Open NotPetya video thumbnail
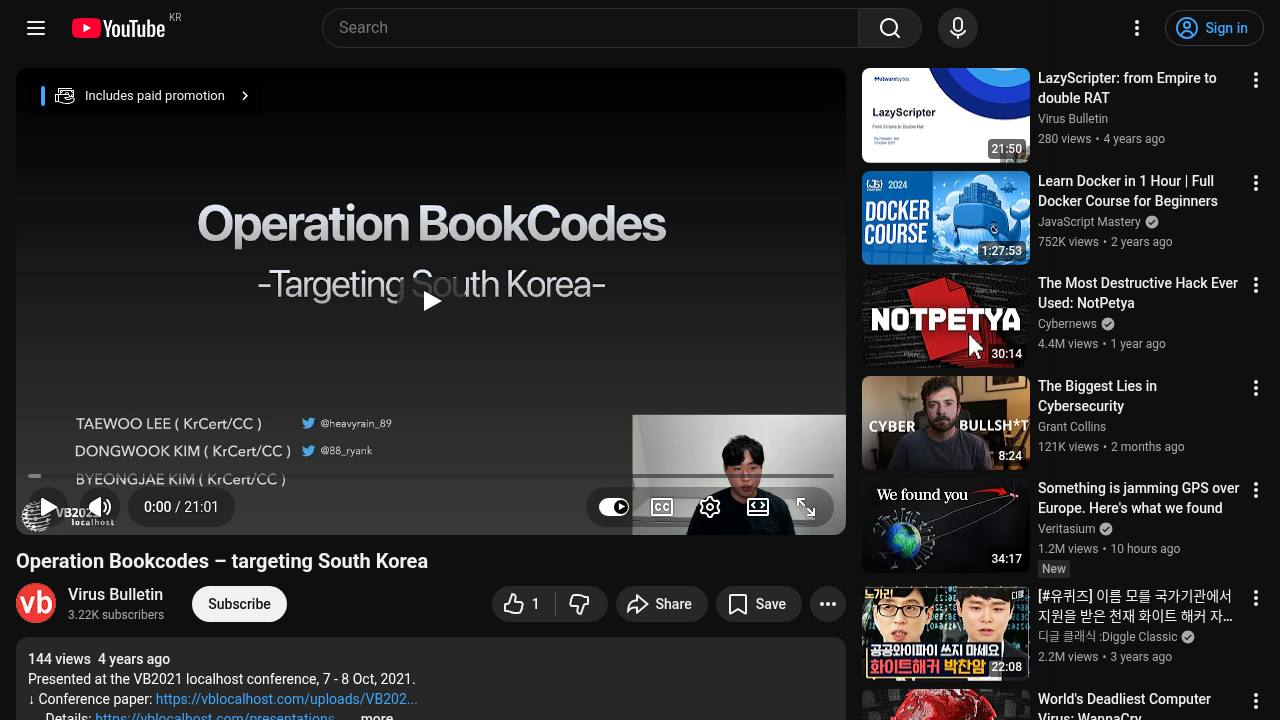This screenshot has width=1280, height=720. pos(946,320)
